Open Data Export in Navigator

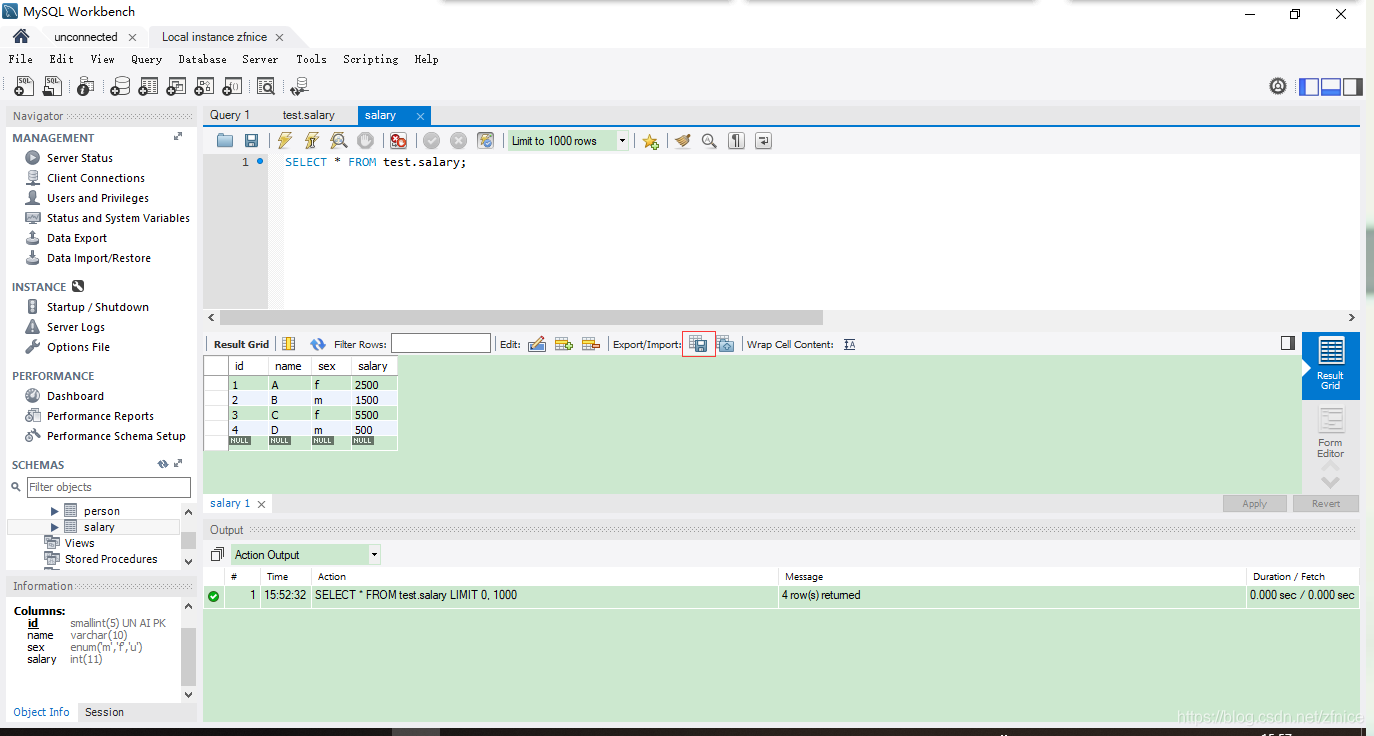[x=77, y=238]
